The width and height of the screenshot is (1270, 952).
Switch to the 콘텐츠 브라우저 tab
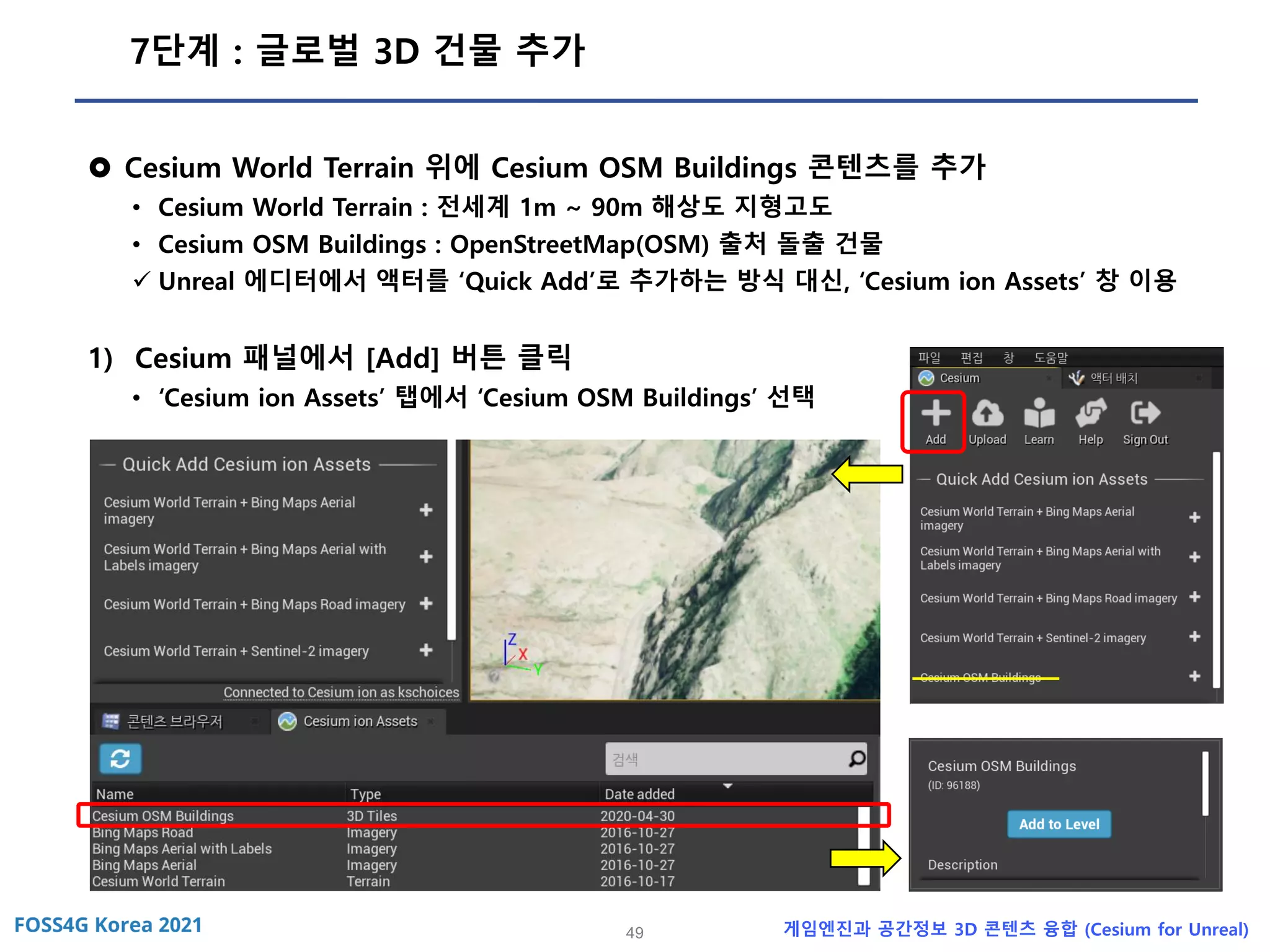click(x=180, y=721)
